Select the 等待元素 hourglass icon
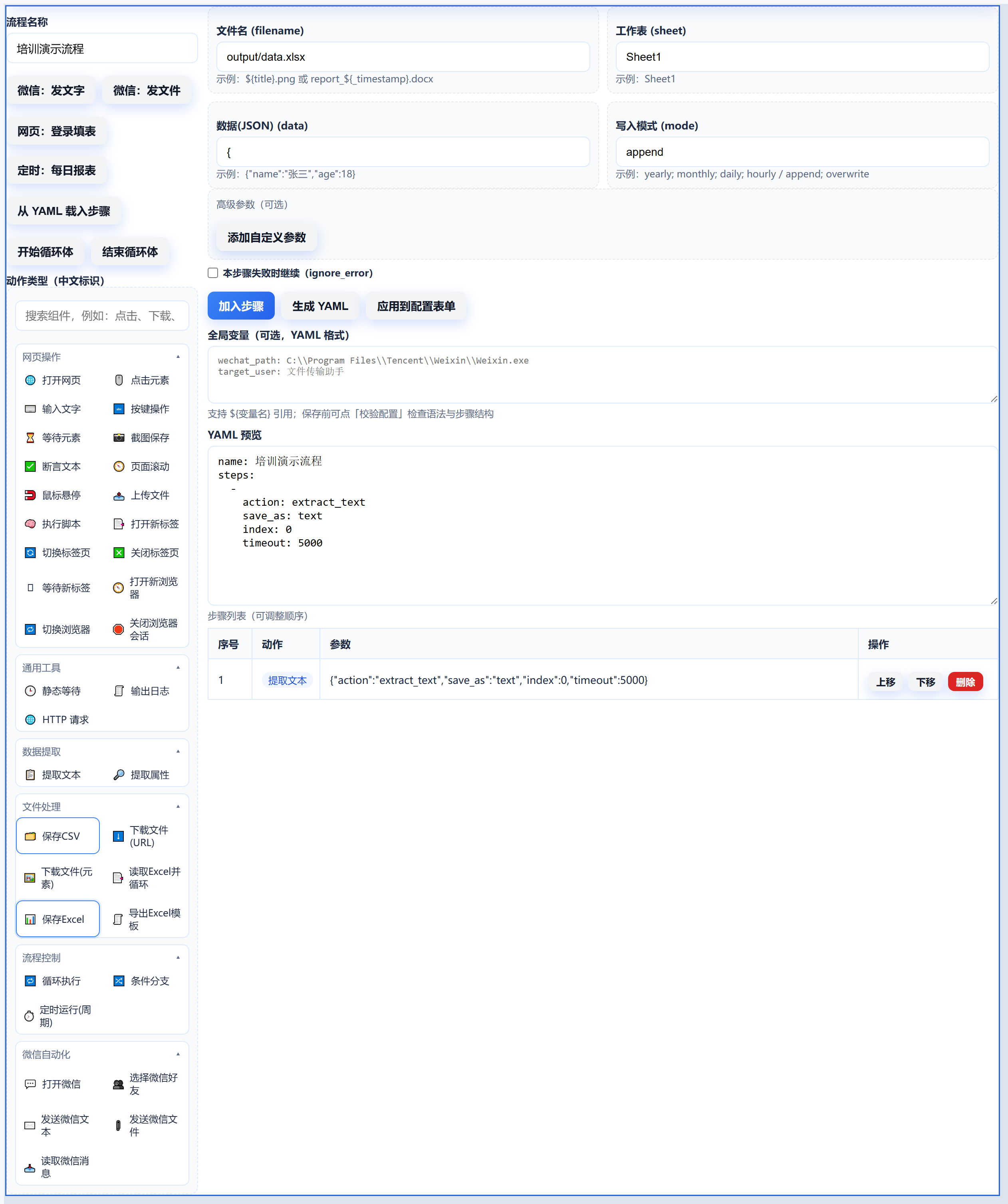1008x1204 pixels. point(30,437)
